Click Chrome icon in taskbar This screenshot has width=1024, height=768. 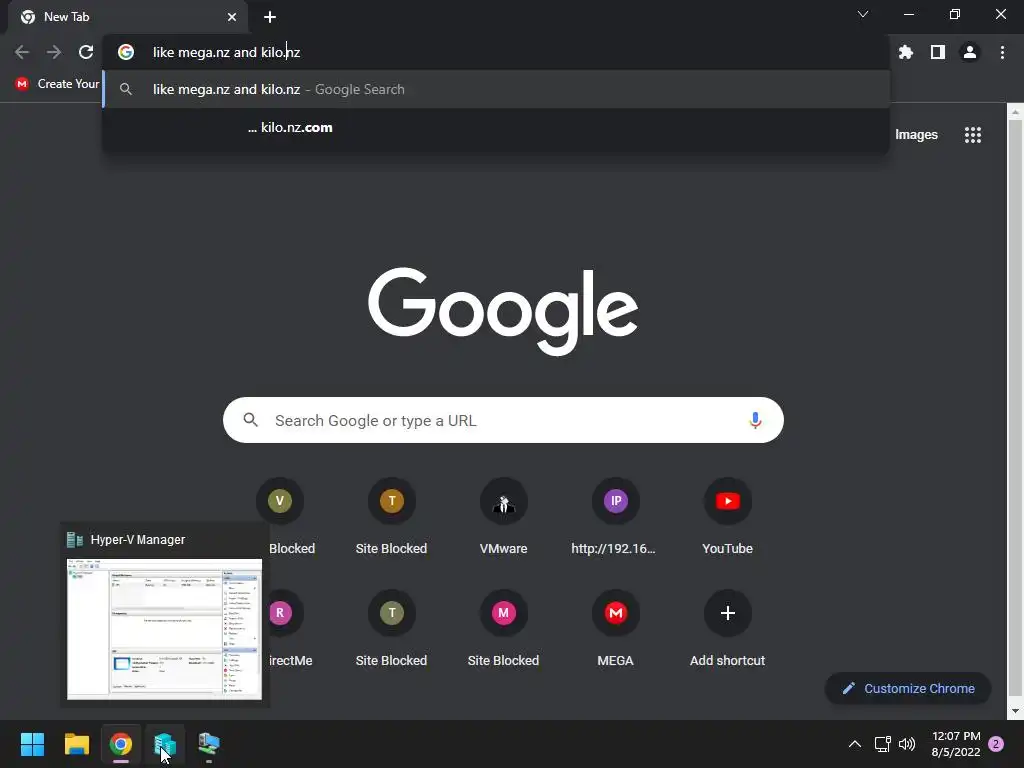coord(120,744)
